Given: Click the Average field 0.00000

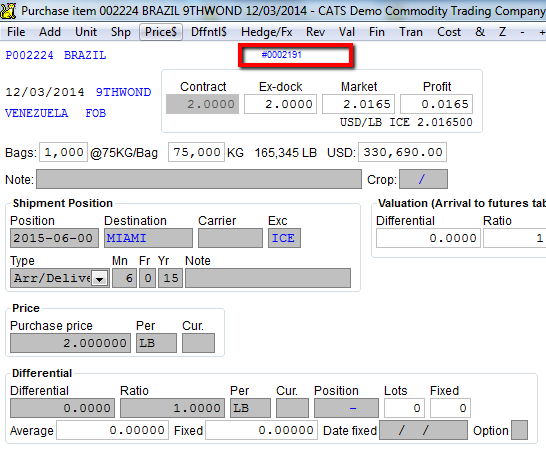Looking at the screenshot, I should coord(112,430).
